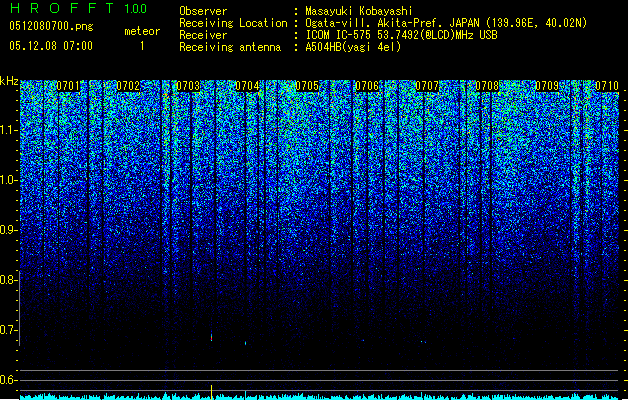This screenshot has width=629, height=400.
Task: Select the version number 1.00
Action: (x=135, y=8)
